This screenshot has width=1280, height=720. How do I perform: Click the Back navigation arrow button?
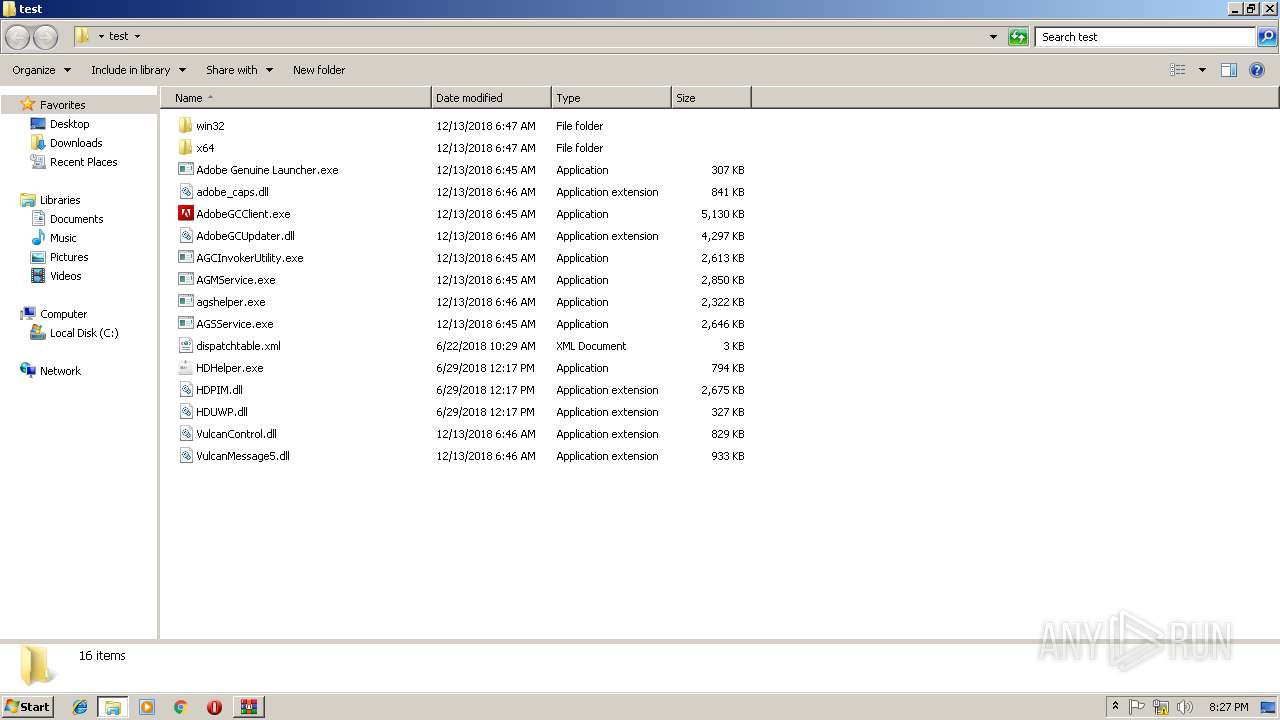point(18,37)
